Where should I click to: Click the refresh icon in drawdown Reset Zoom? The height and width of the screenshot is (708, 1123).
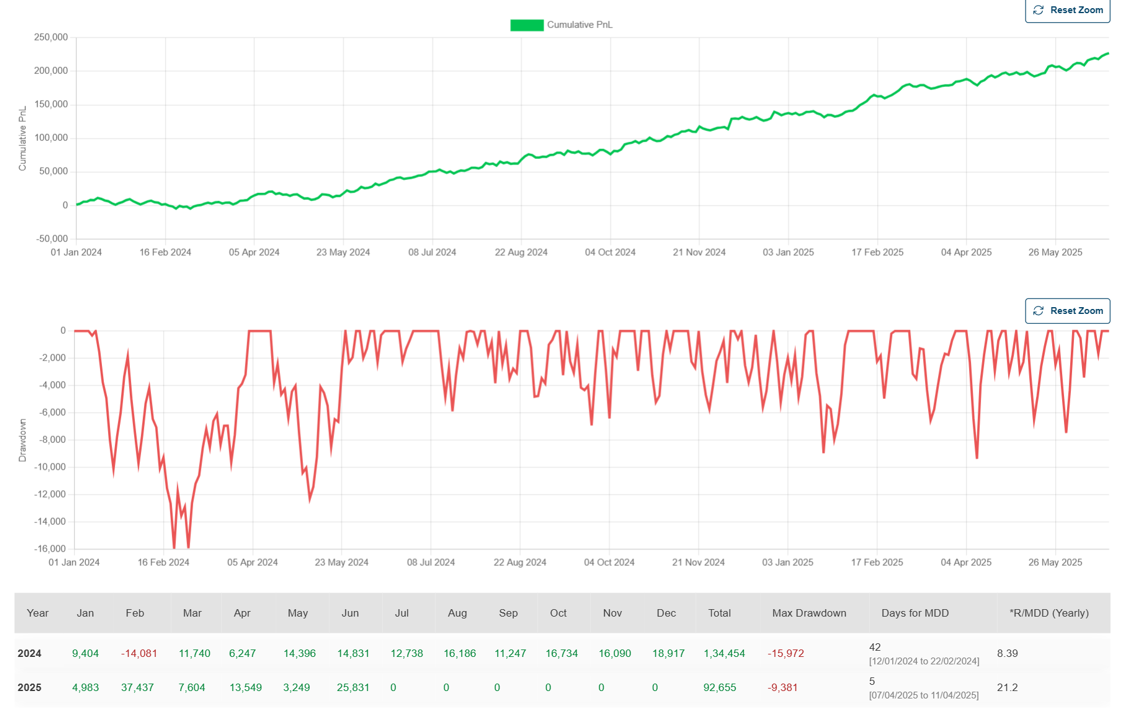coord(1038,311)
